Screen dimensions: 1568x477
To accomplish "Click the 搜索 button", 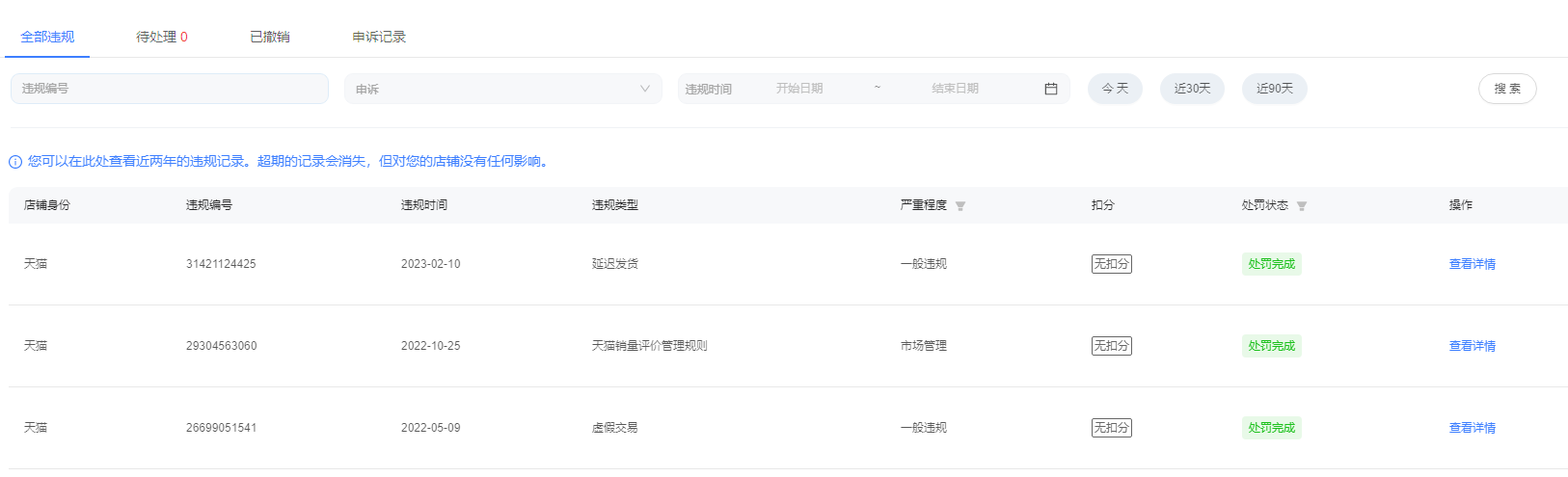I will pos(1507,89).
